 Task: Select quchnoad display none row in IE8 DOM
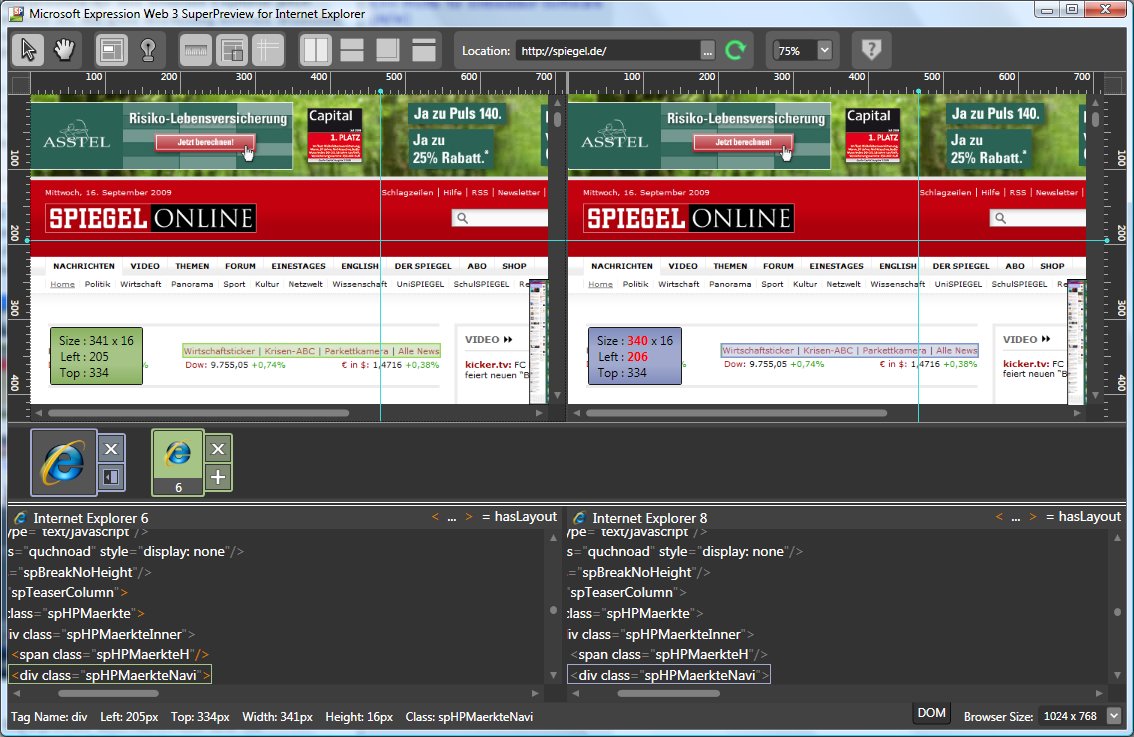pyautogui.click(x=685, y=551)
